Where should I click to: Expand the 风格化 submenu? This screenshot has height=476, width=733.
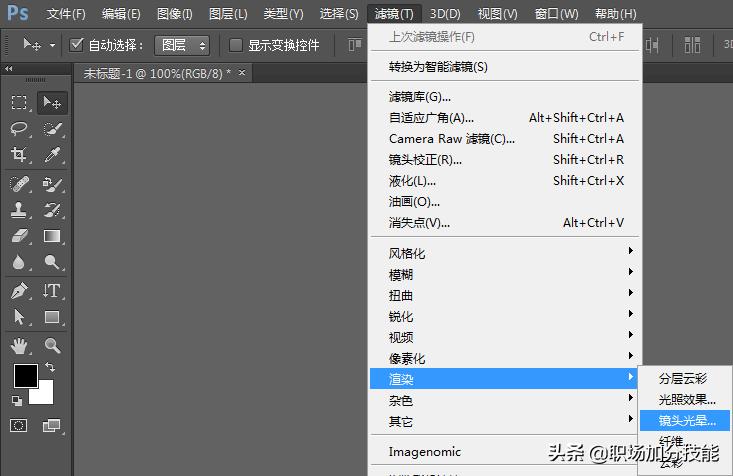(506, 253)
